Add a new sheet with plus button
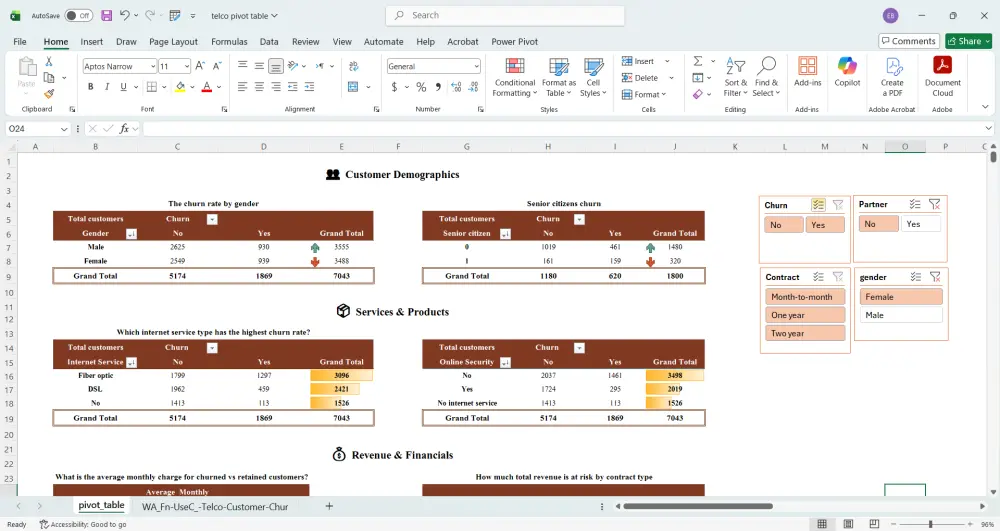 tap(329, 506)
